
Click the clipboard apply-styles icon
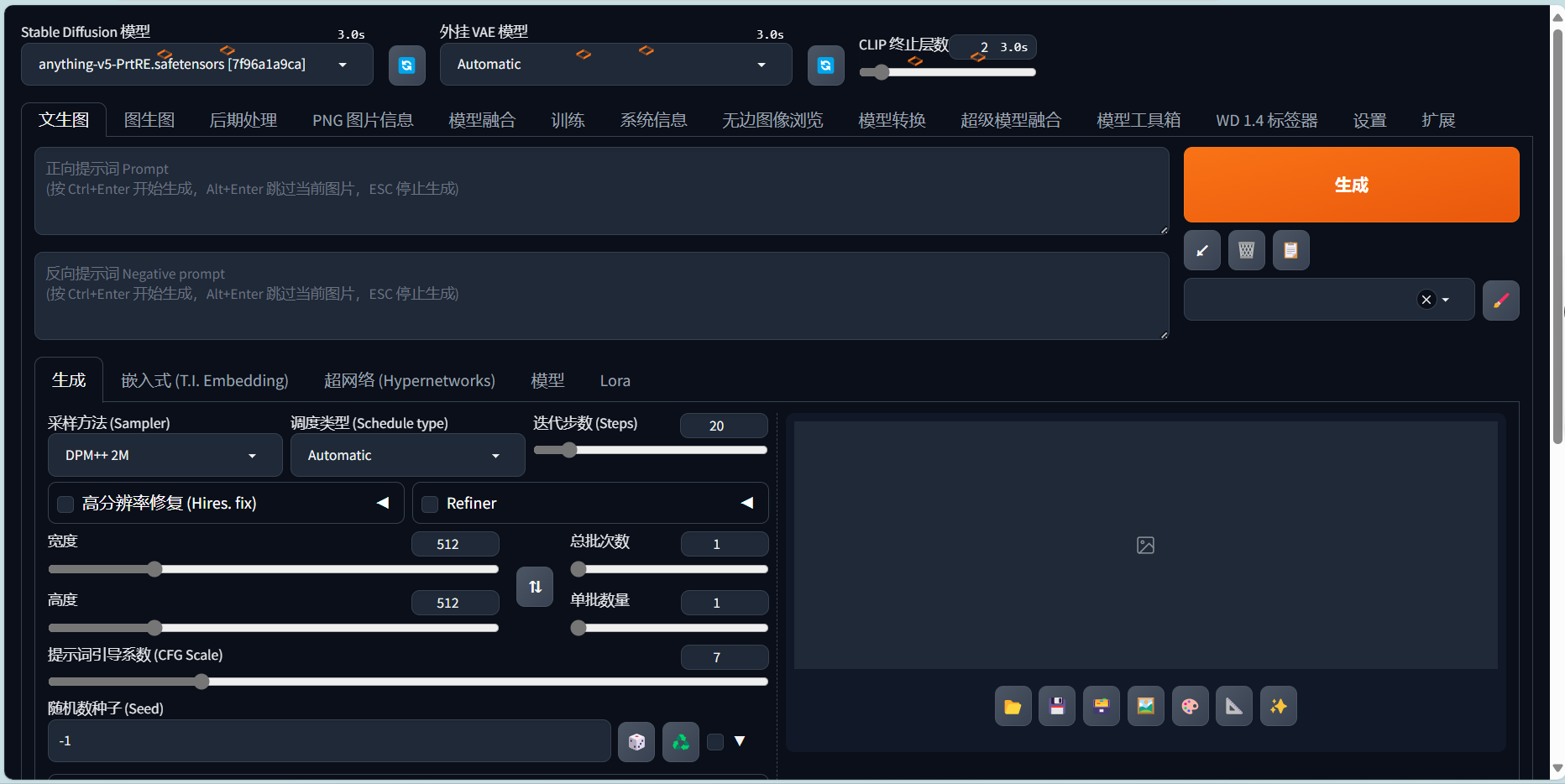(1291, 250)
